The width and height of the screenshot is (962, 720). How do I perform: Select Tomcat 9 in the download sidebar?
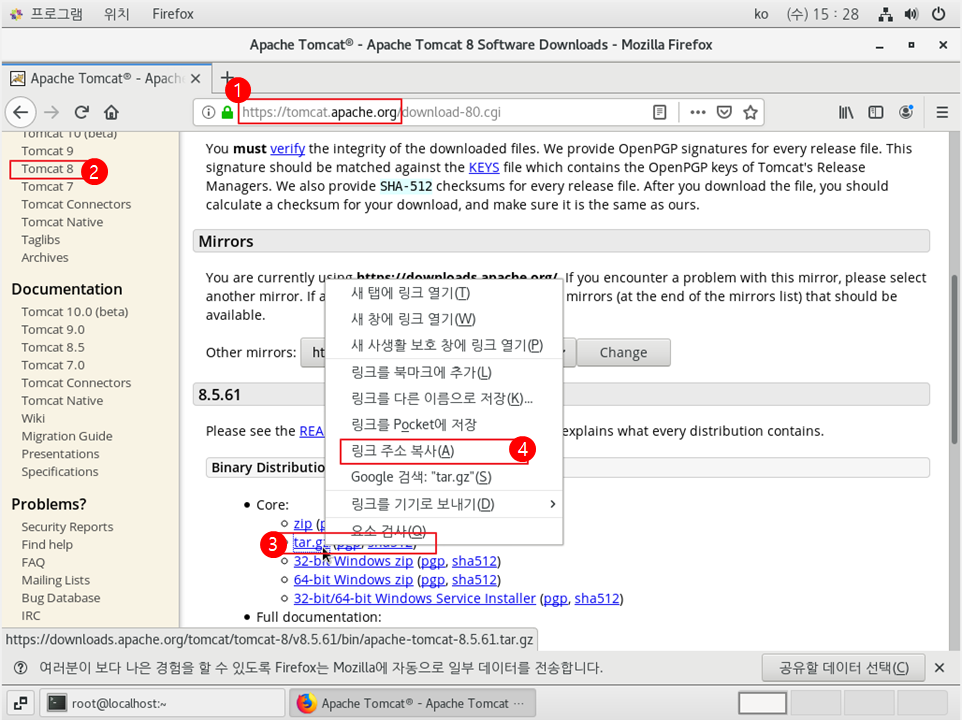(x=47, y=151)
